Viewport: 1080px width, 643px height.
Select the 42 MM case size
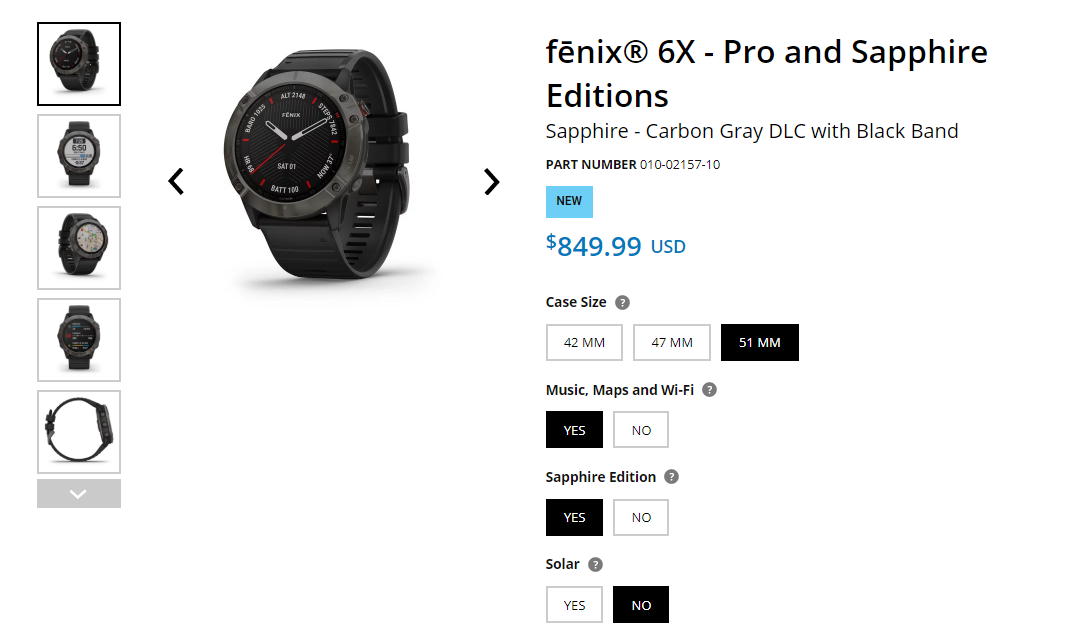(x=584, y=342)
